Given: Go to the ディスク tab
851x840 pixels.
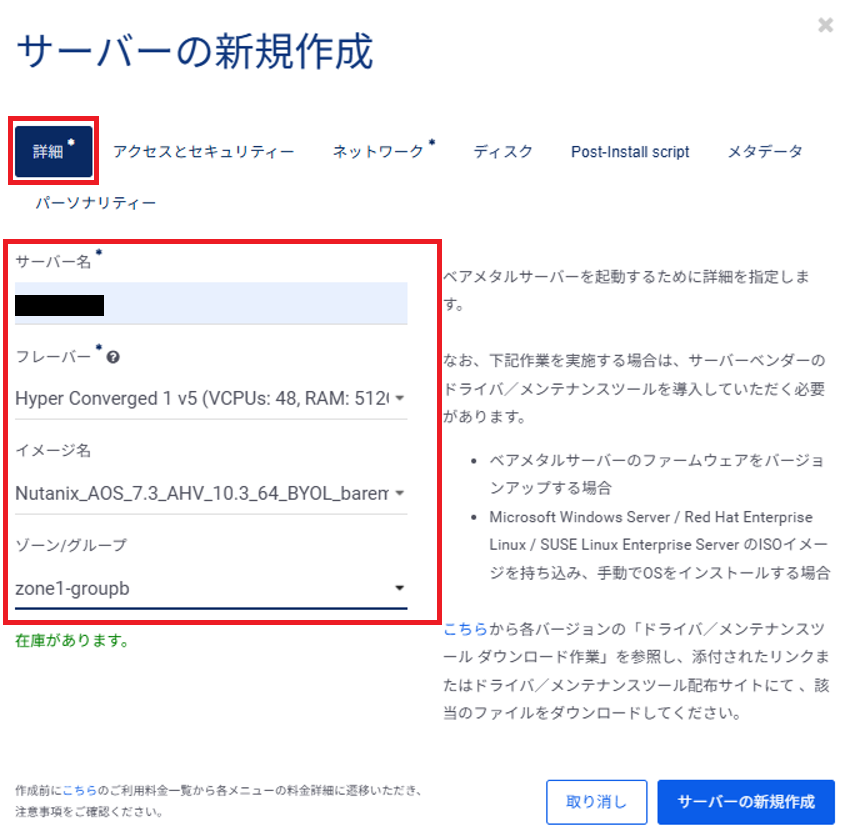Looking at the screenshot, I should coord(503,152).
